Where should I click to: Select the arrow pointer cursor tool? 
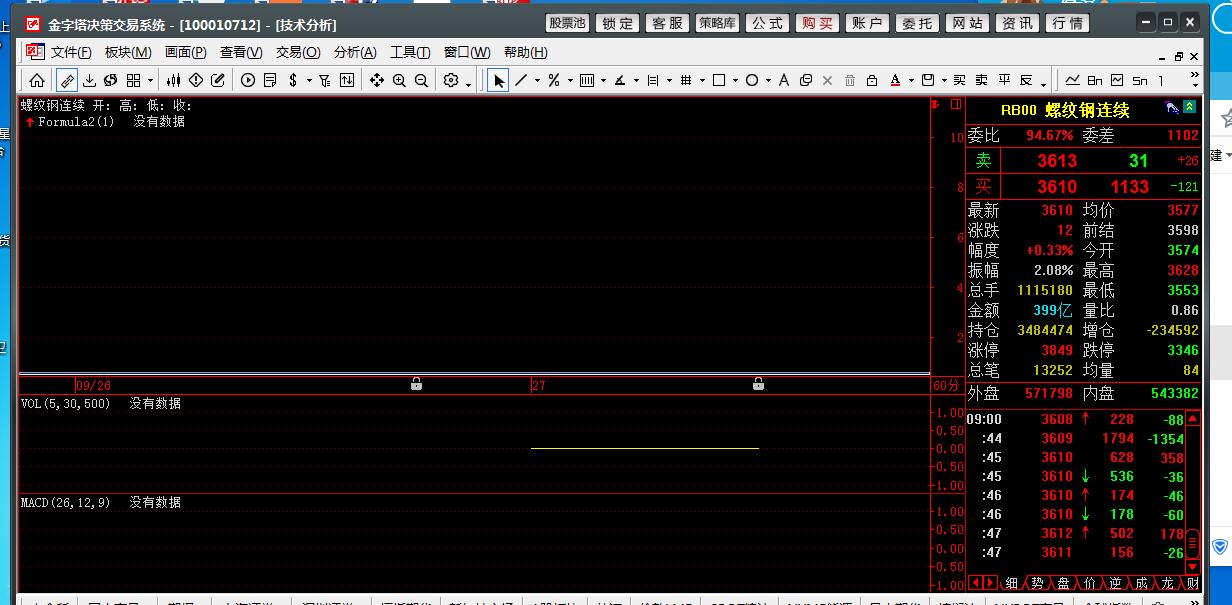coord(498,81)
